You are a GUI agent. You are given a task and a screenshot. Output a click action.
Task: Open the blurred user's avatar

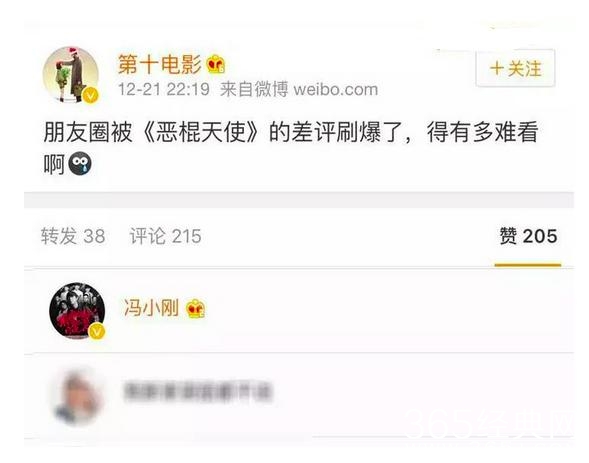click(x=77, y=398)
